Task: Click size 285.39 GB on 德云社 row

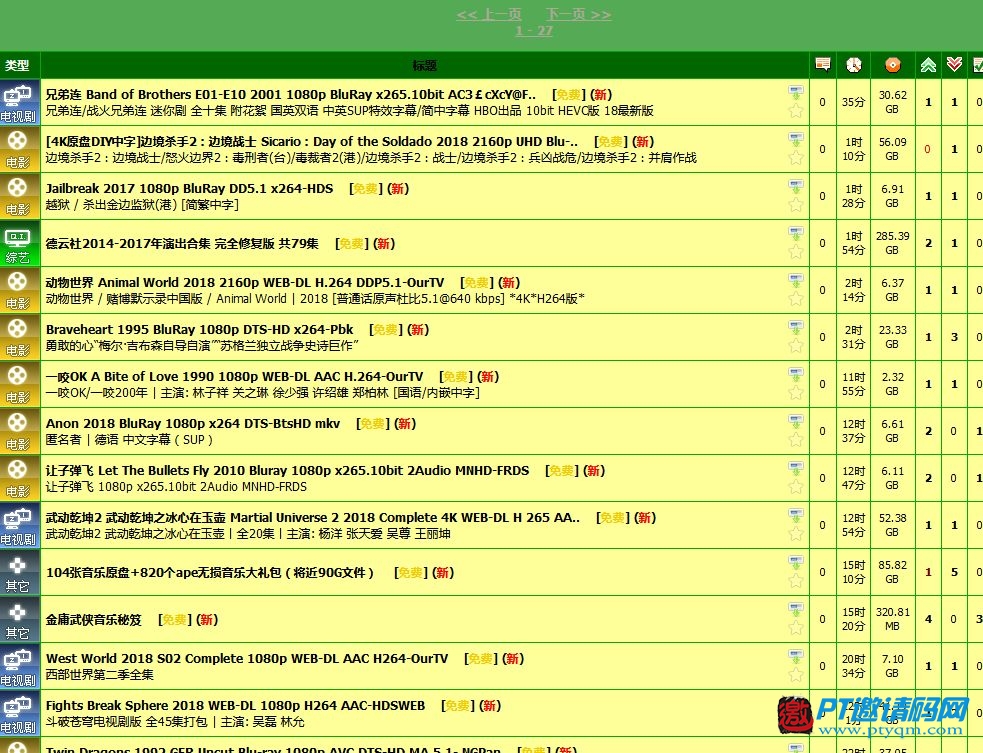Action: pyautogui.click(x=893, y=243)
